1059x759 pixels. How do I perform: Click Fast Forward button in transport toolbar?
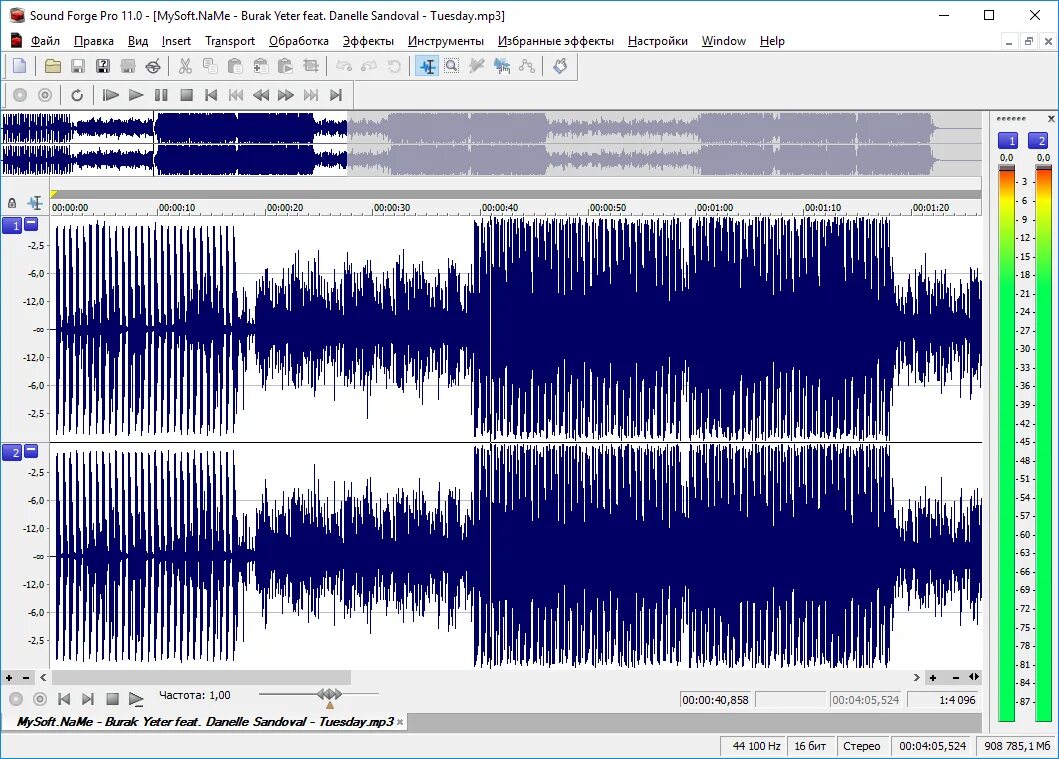click(x=286, y=95)
